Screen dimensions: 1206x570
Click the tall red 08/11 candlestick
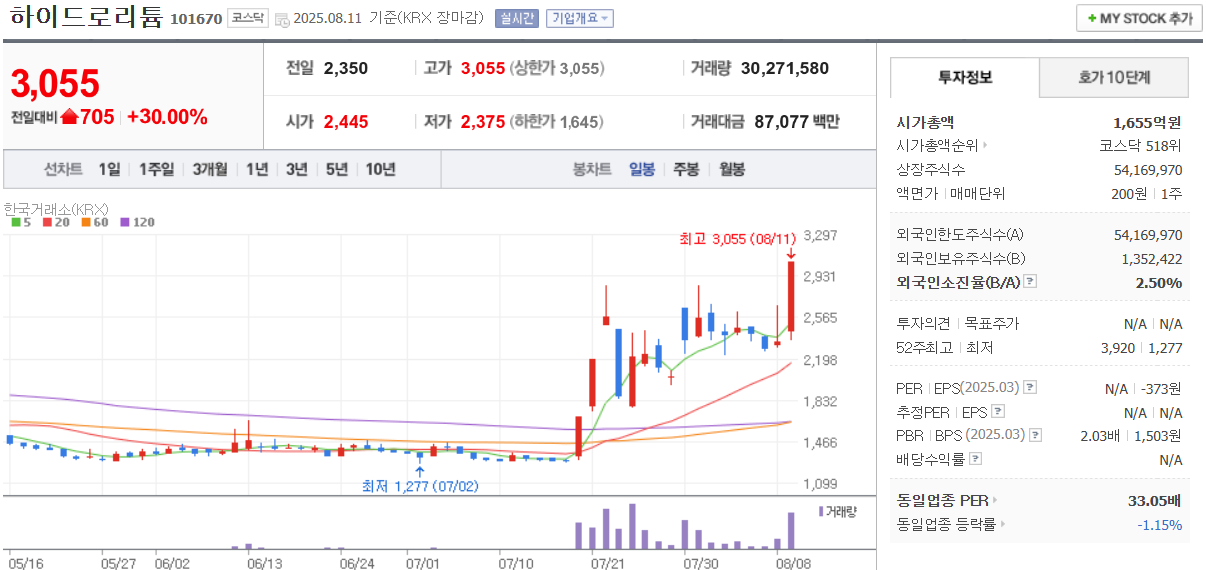tap(791, 296)
